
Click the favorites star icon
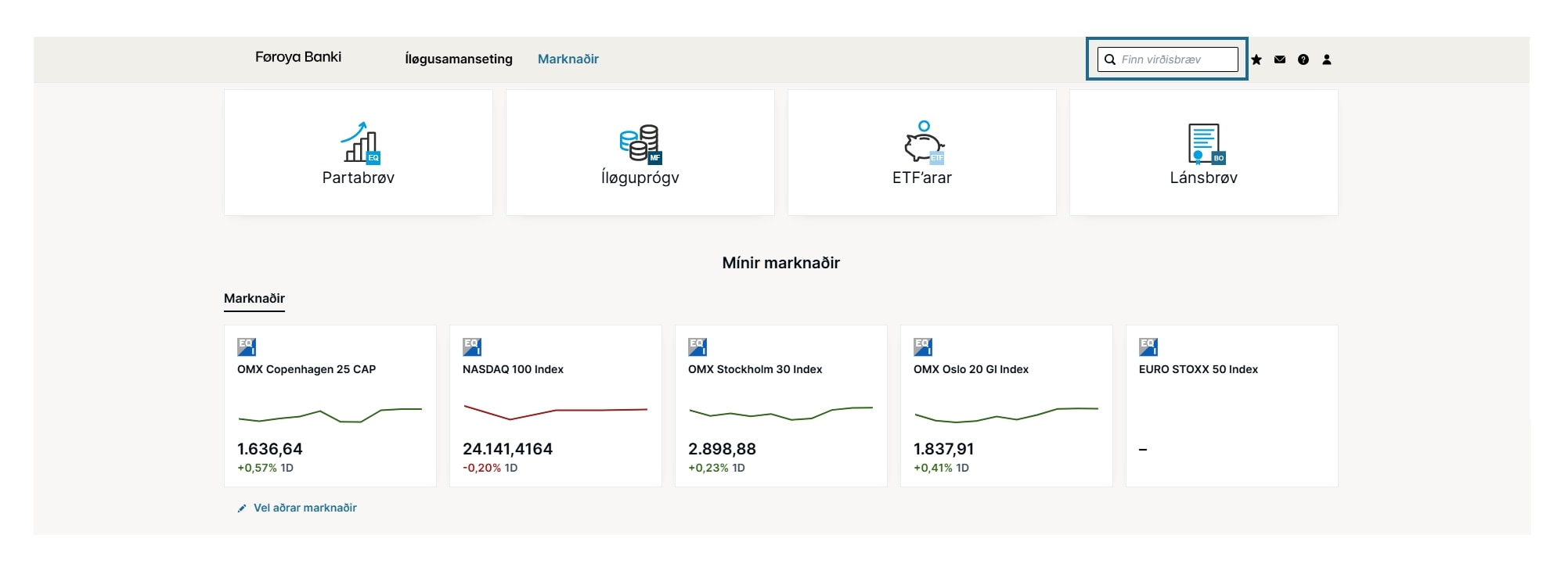coord(1256,59)
